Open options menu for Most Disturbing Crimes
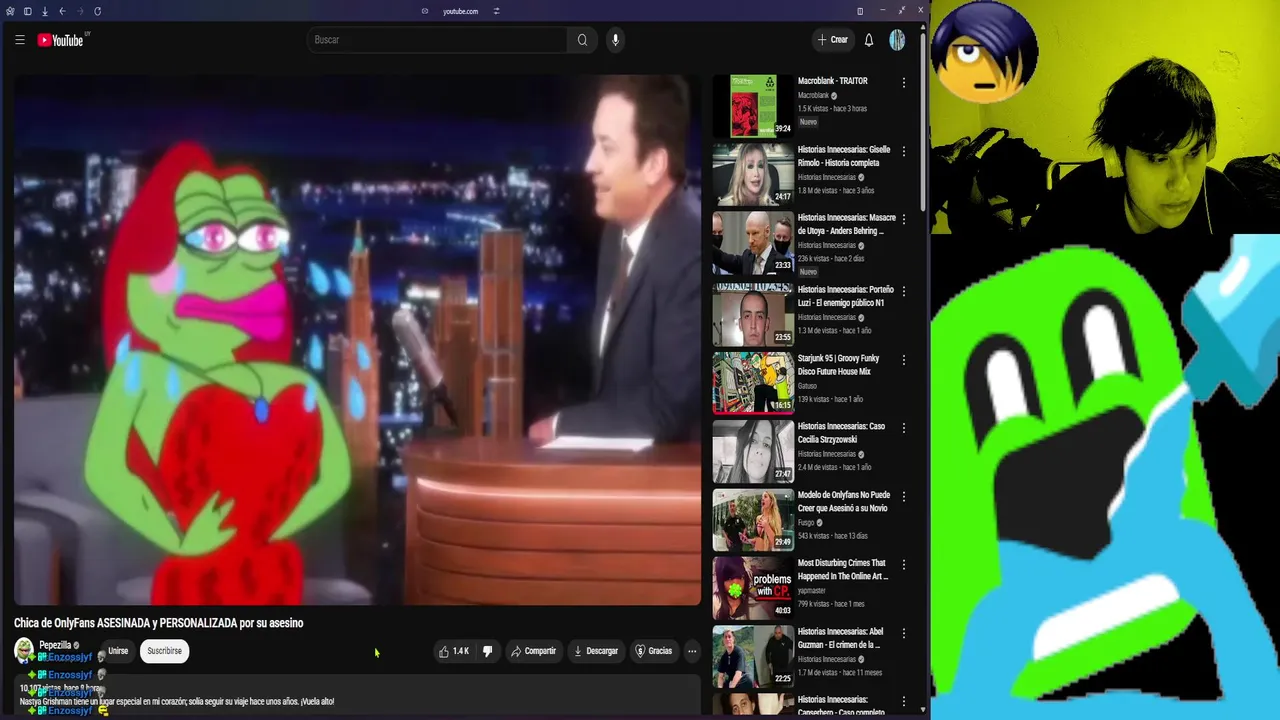The height and width of the screenshot is (720, 1280). (904, 564)
